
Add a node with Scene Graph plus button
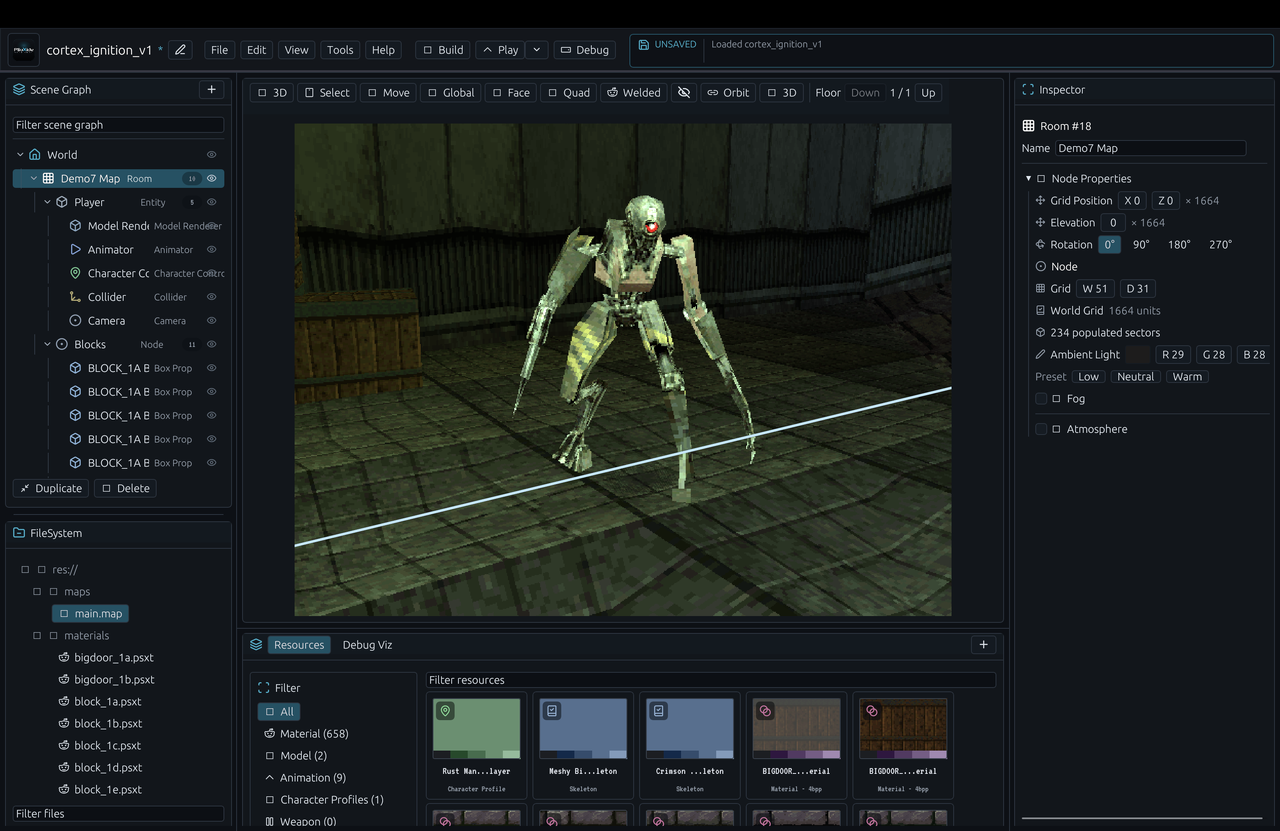click(211, 89)
